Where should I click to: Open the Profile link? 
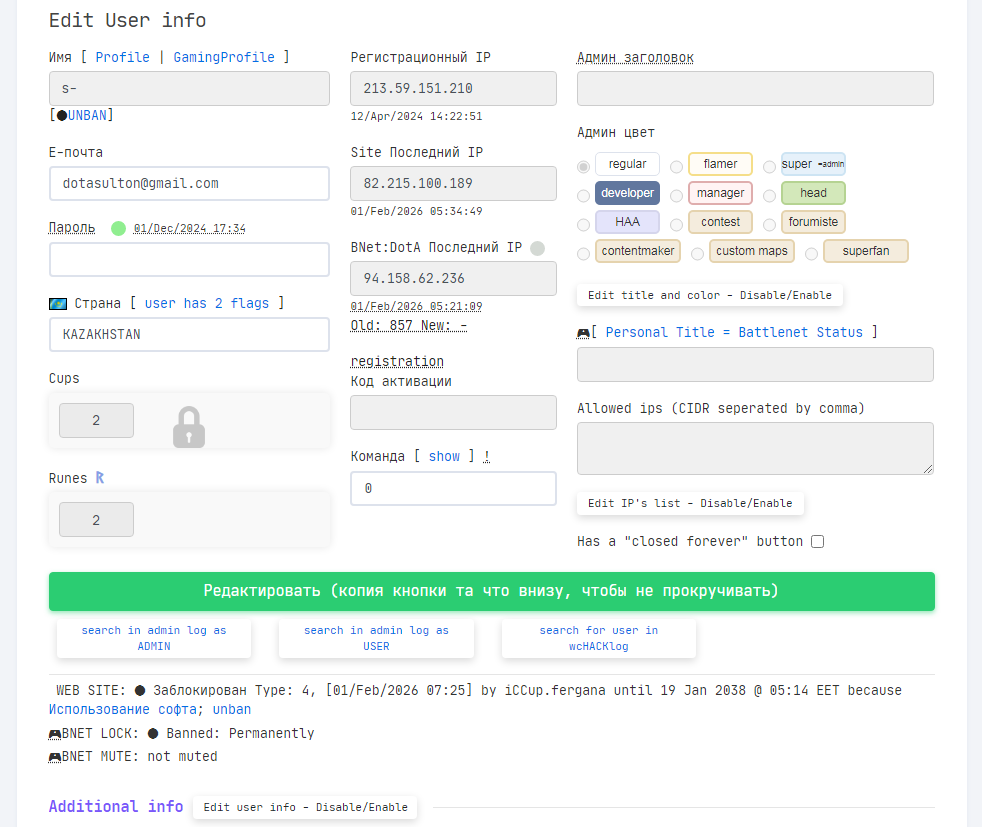(122, 58)
